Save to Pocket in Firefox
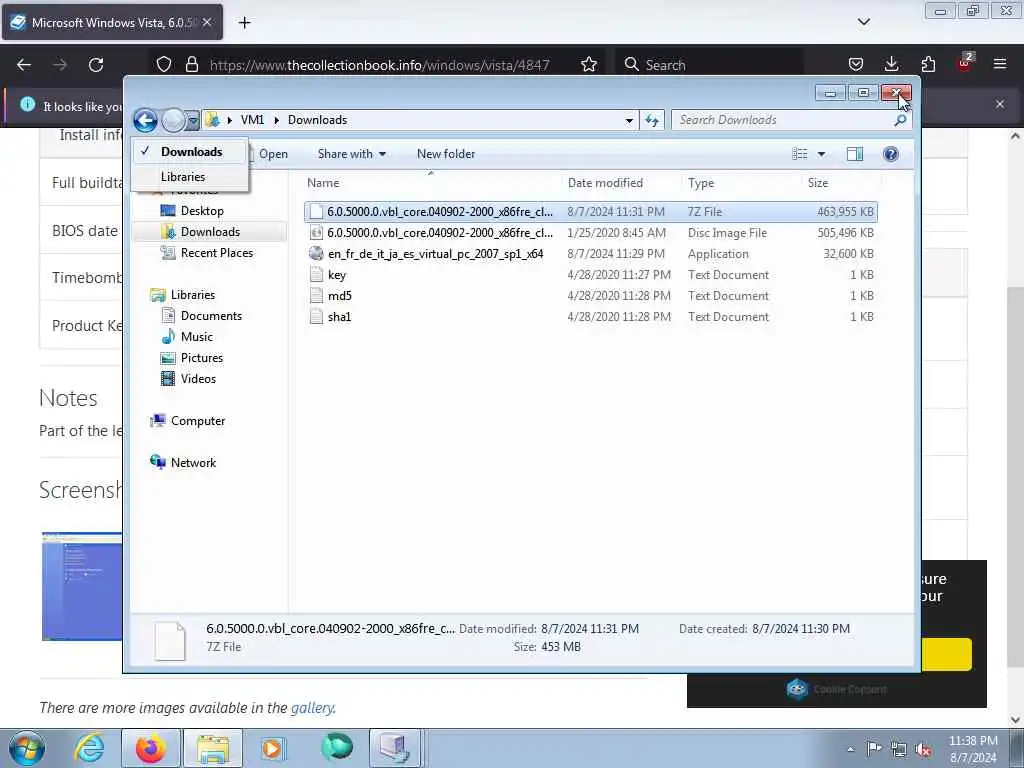The width and height of the screenshot is (1024, 768). 856,64
